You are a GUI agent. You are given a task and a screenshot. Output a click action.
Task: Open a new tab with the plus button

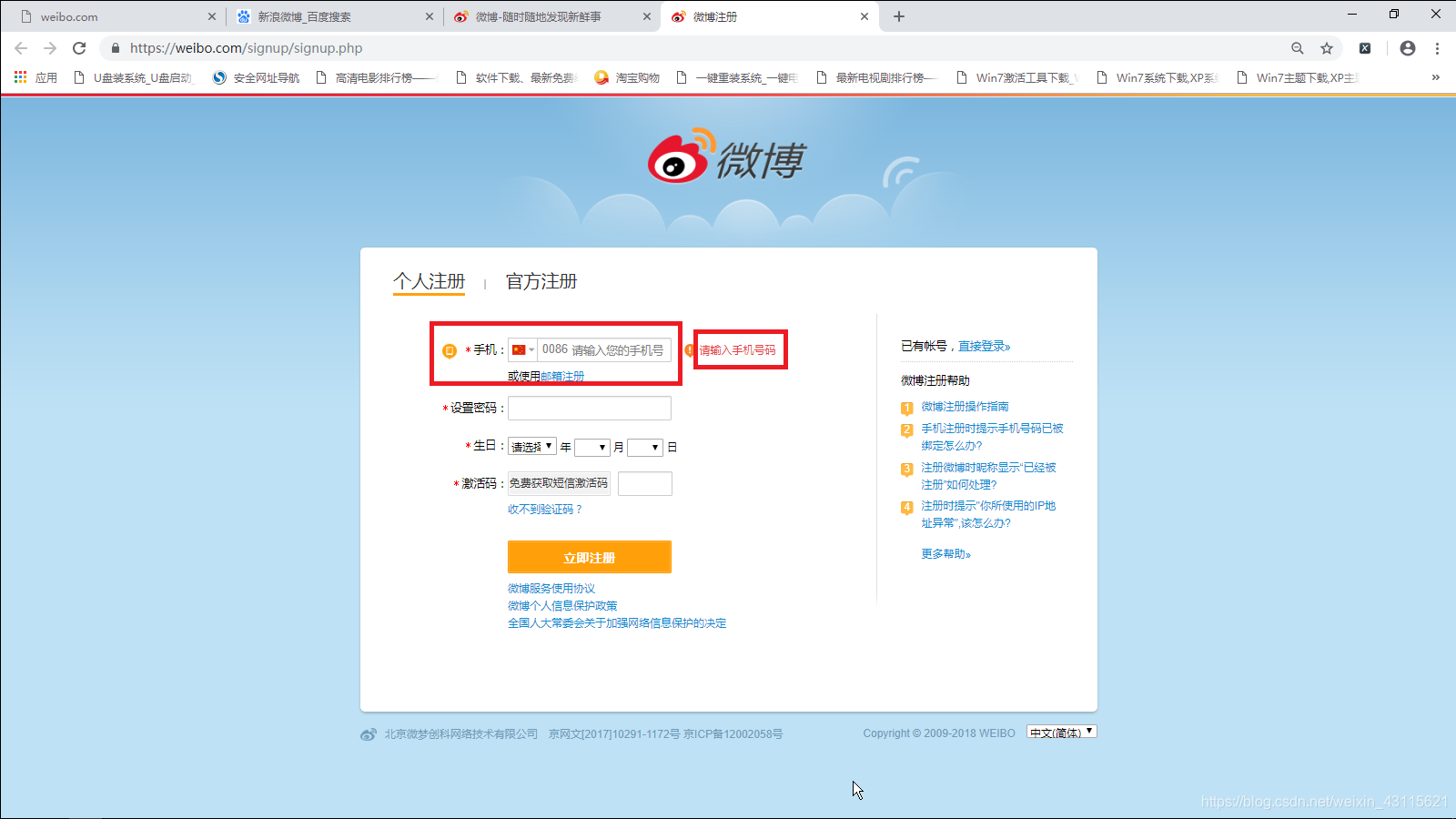pos(899,16)
